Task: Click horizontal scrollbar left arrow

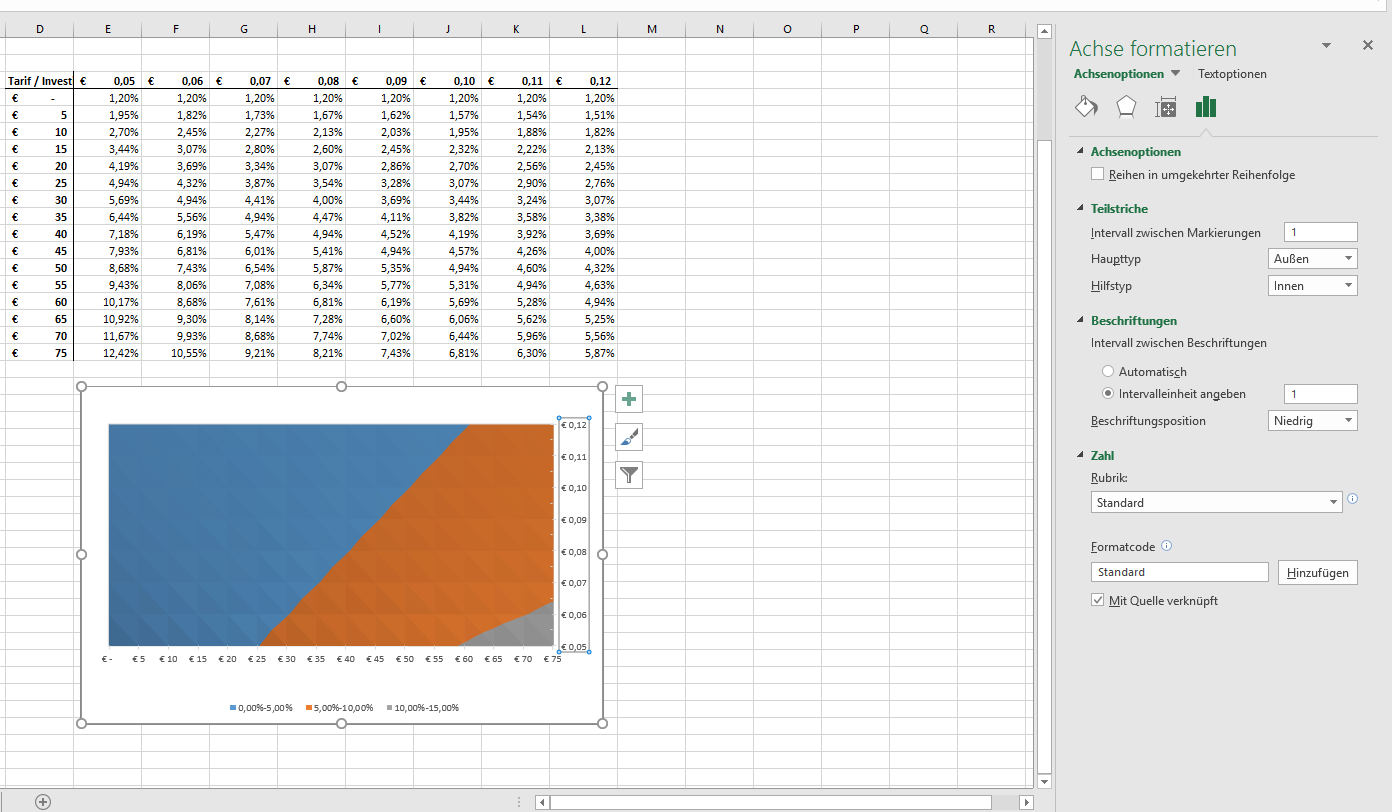Action: coord(542,802)
